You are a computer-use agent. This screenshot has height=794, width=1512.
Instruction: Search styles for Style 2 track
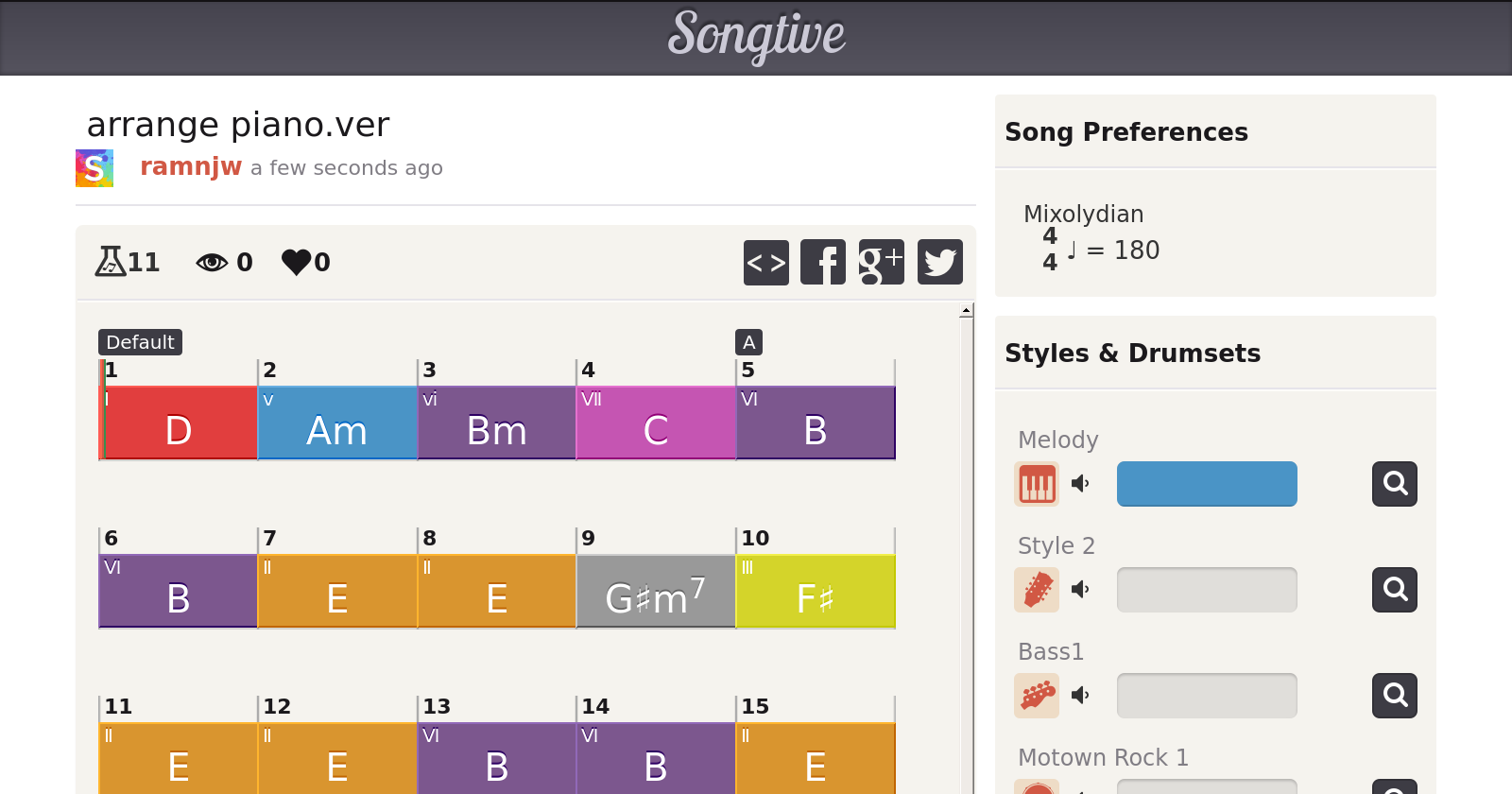coord(1395,590)
